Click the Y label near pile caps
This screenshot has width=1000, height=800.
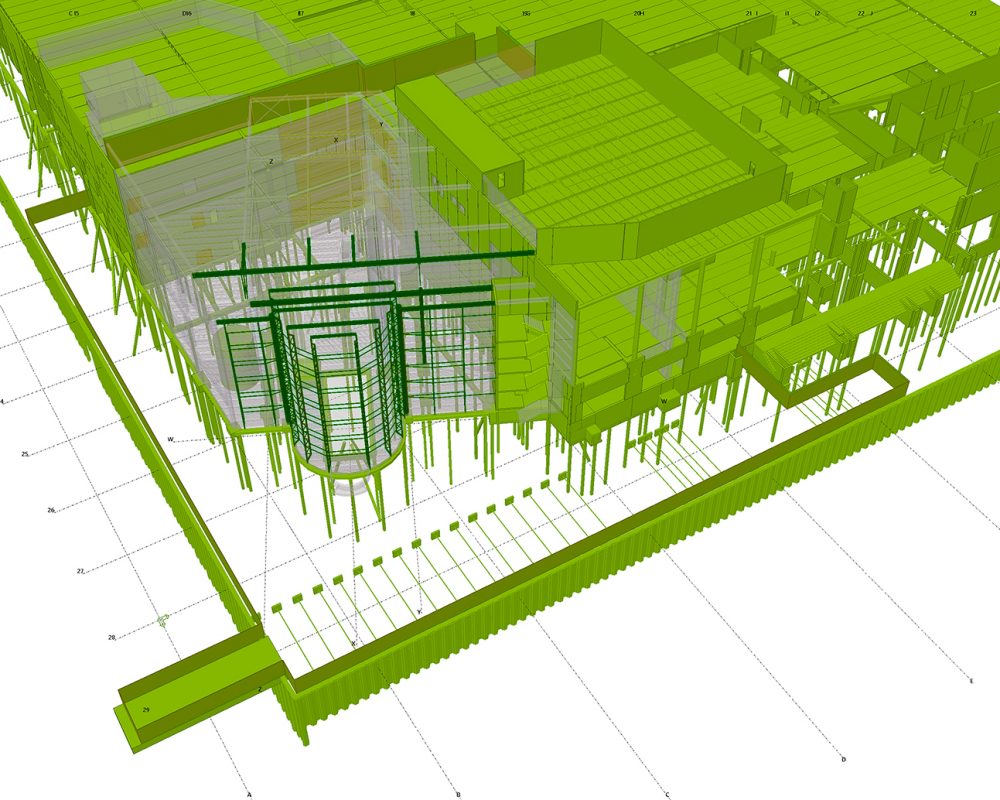tap(418, 612)
